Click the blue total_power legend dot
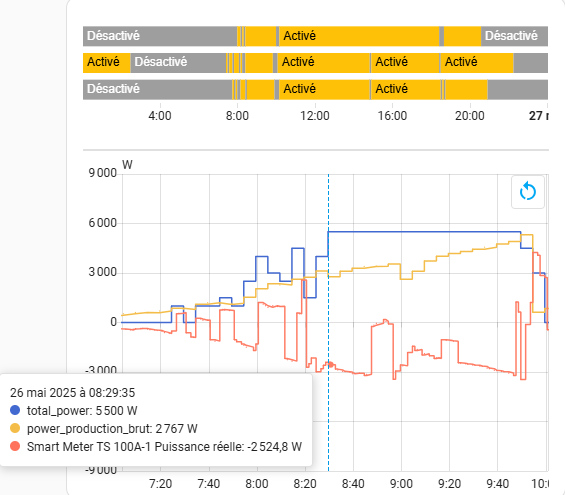Image resolution: width=565 pixels, height=495 pixels. [15, 410]
